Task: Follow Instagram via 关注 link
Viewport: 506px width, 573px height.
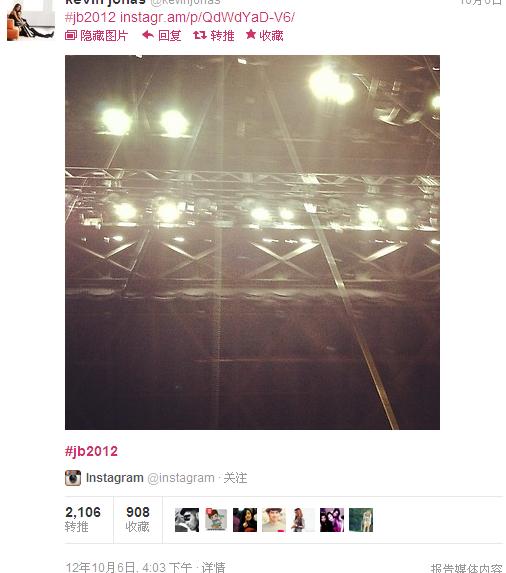Action: tap(235, 478)
